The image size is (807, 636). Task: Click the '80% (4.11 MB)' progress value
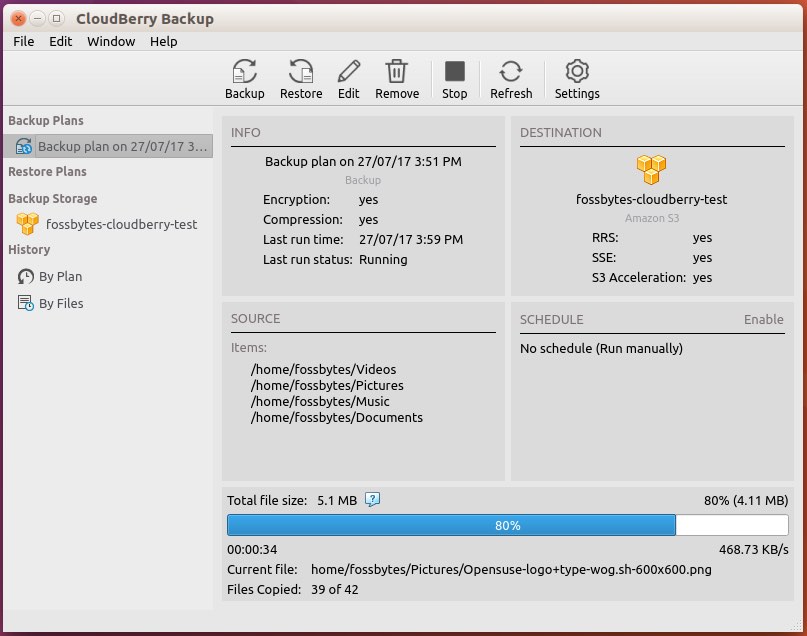click(x=746, y=501)
